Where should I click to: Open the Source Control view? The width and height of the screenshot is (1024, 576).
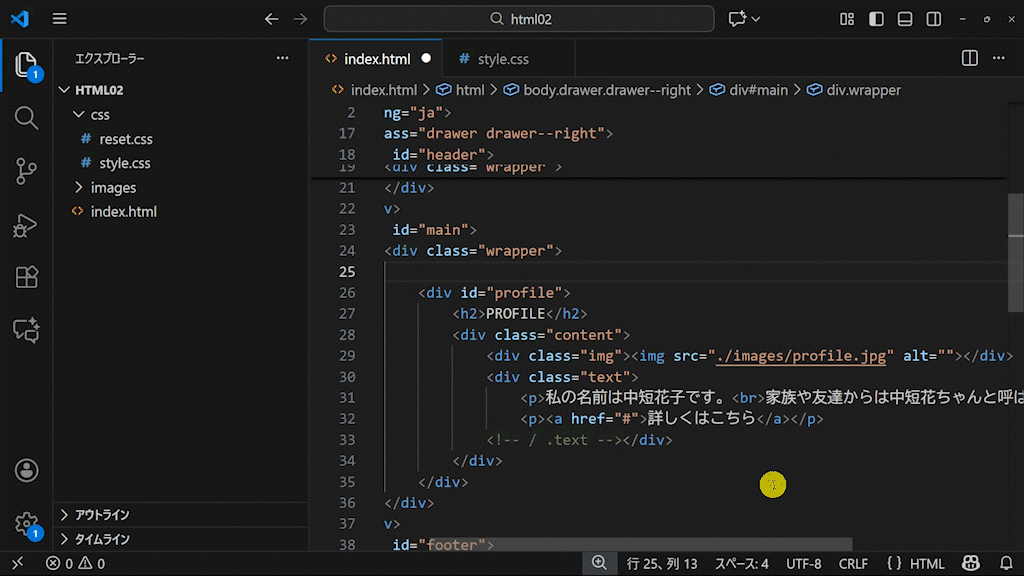[26, 171]
